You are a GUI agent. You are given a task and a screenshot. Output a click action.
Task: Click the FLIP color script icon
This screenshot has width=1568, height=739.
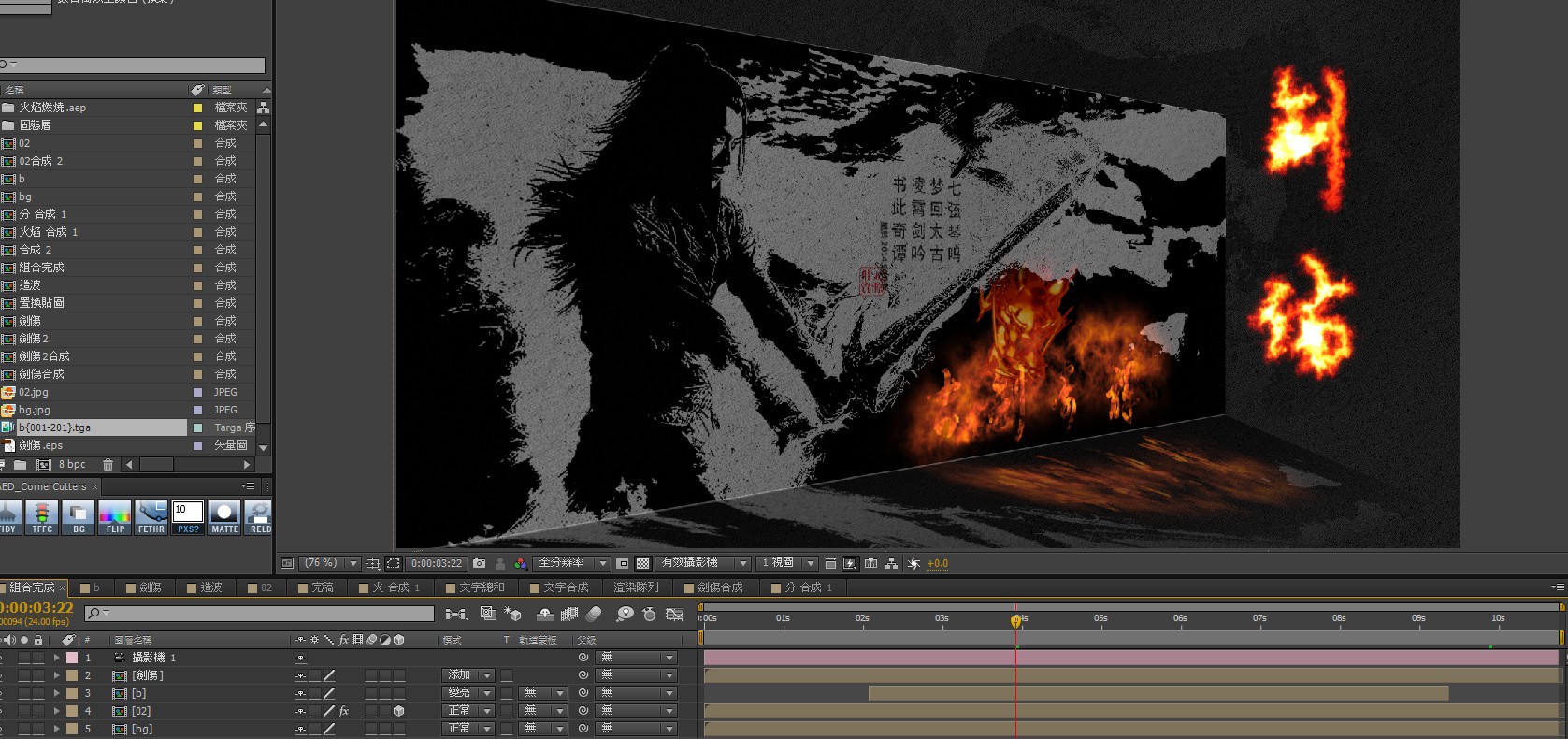pyautogui.click(x=115, y=516)
